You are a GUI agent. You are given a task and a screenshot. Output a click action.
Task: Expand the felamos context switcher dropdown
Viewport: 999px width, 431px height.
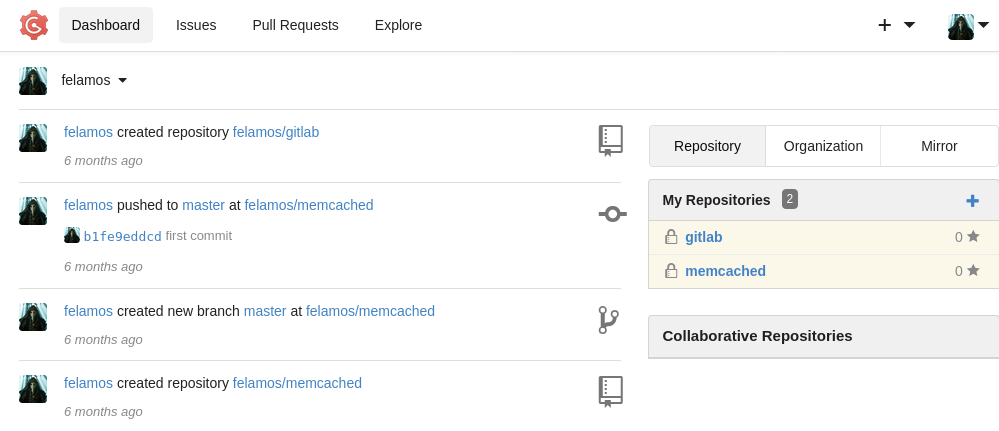(x=94, y=80)
